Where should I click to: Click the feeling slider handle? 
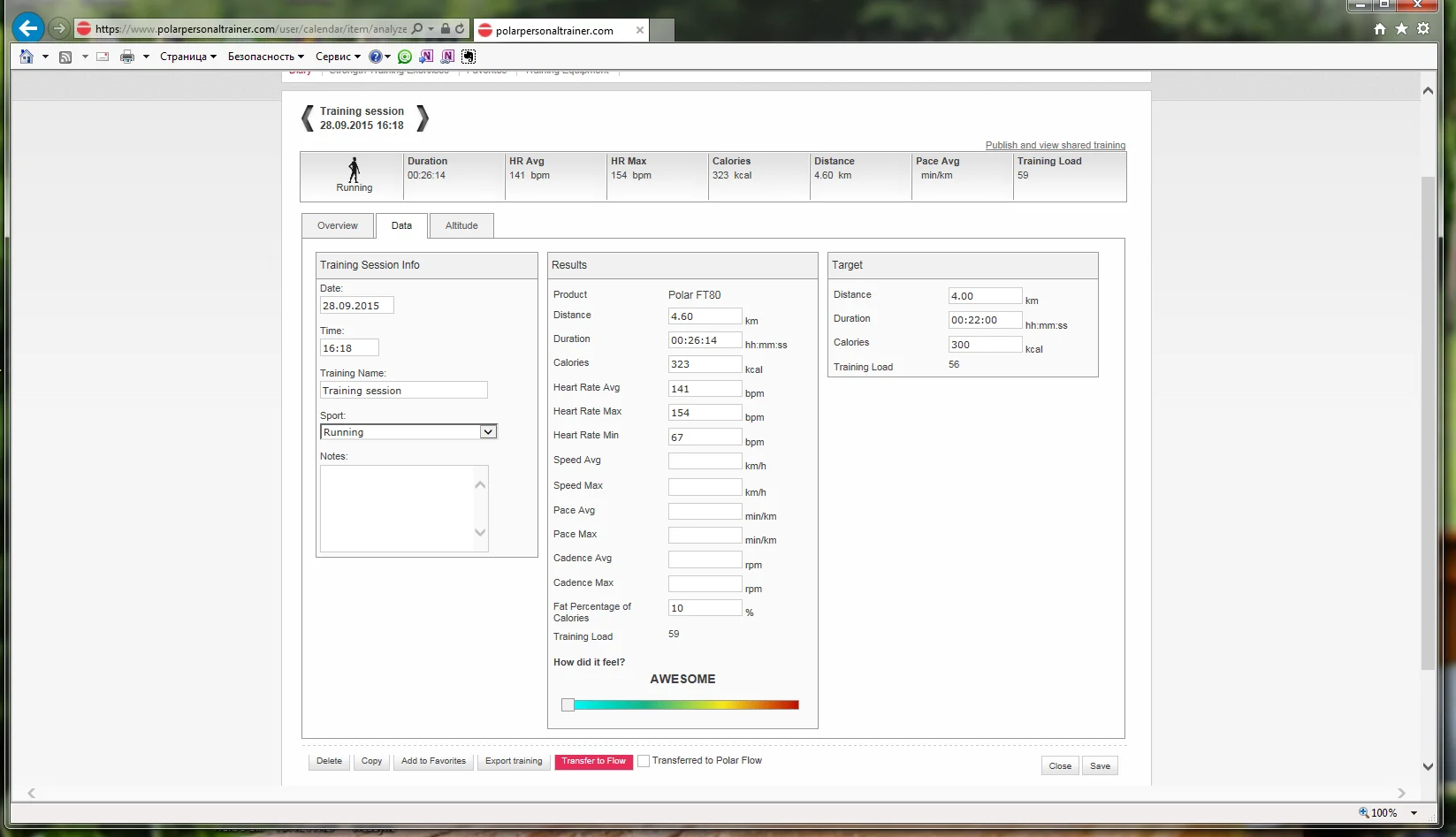[x=568, y=705]
